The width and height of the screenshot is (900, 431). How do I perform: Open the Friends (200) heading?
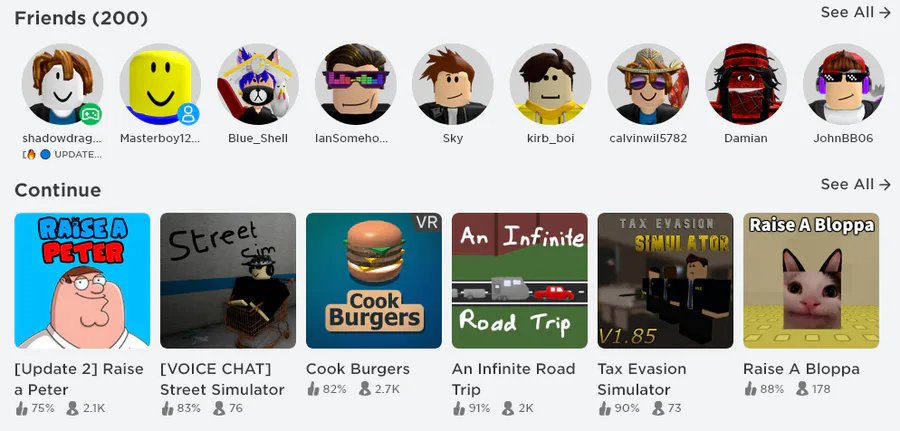click(81, 18)
